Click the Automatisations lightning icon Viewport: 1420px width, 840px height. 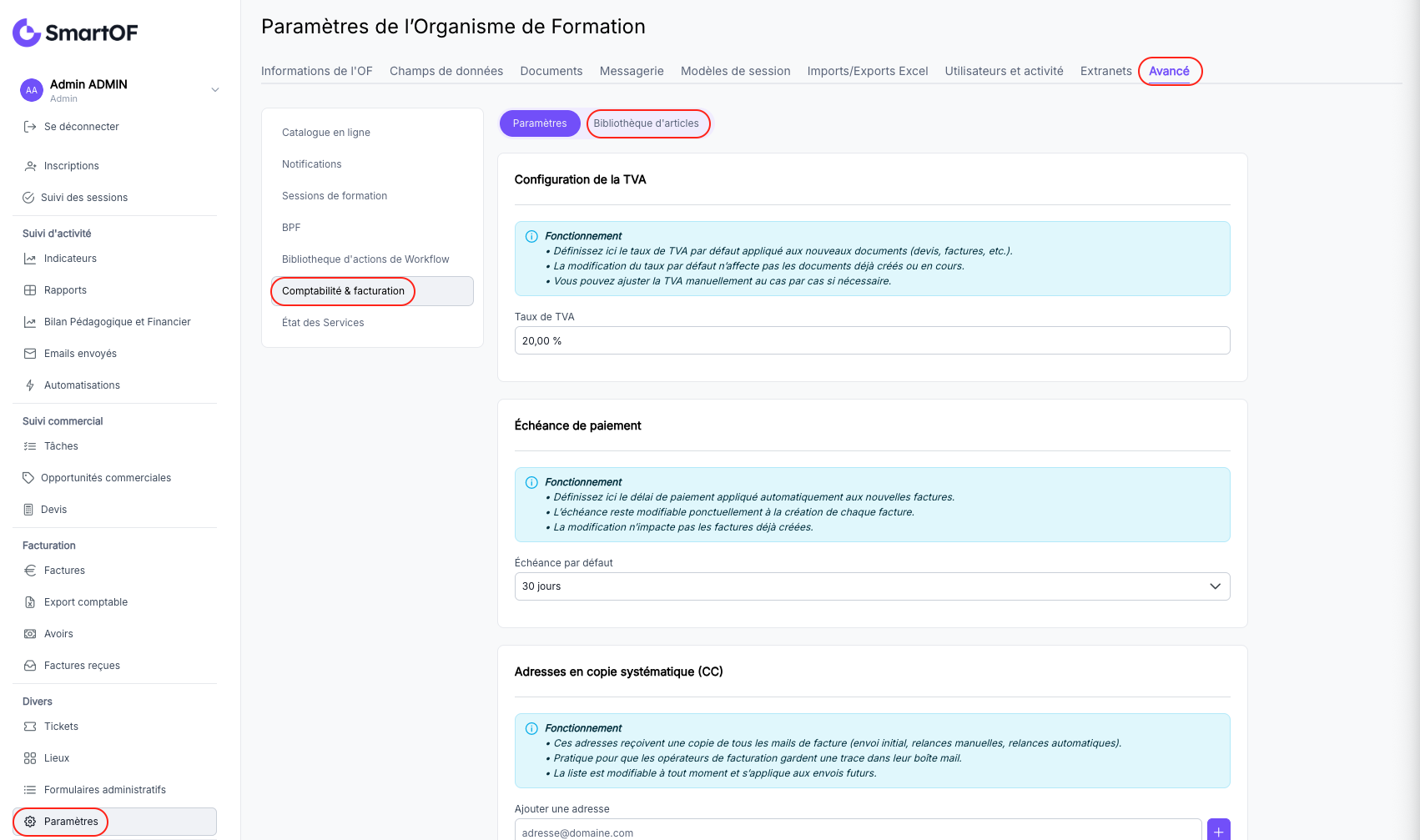click(x=30, y=385)
